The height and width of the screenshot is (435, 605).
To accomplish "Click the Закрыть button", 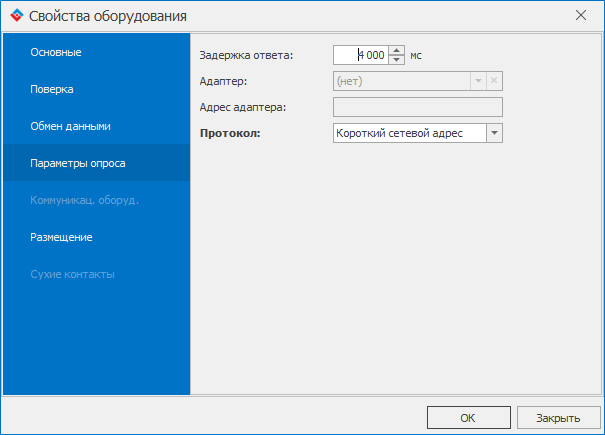I will click(558, 418).
